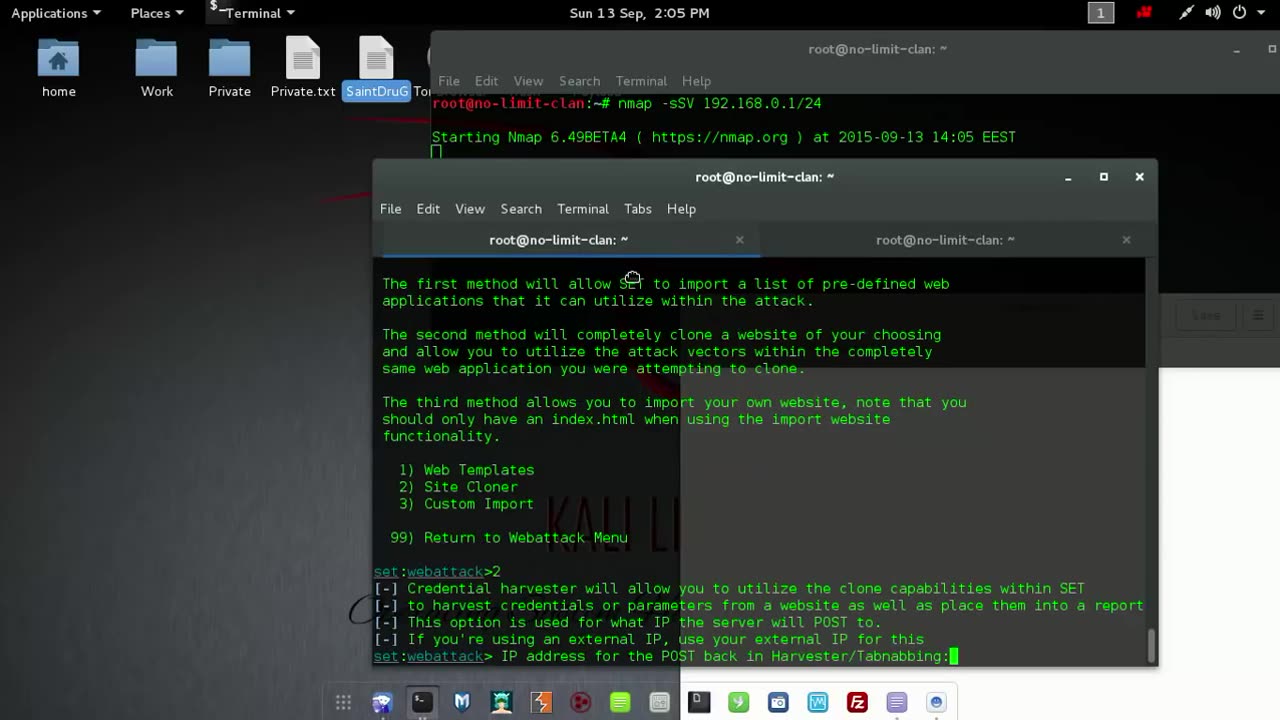This screenshot has height=720, width=1280.
Task: Launch FileZilla from the dock
Action: point(857,703)
